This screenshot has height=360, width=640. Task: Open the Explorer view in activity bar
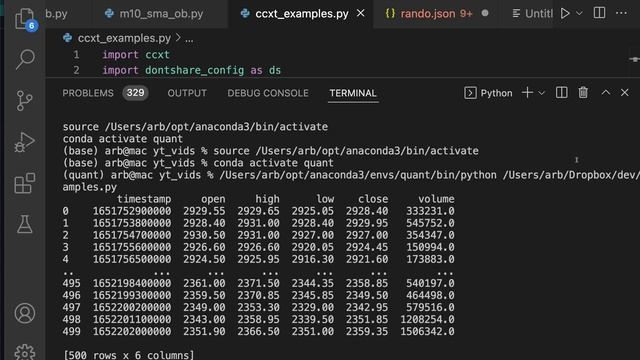24,19
